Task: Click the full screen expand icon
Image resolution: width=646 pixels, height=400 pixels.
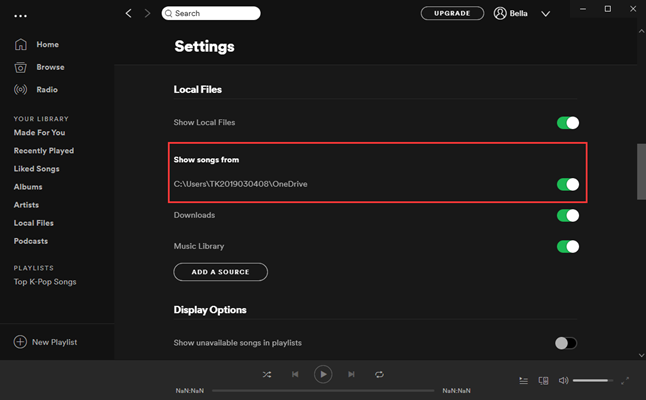Action: point(625,381)
